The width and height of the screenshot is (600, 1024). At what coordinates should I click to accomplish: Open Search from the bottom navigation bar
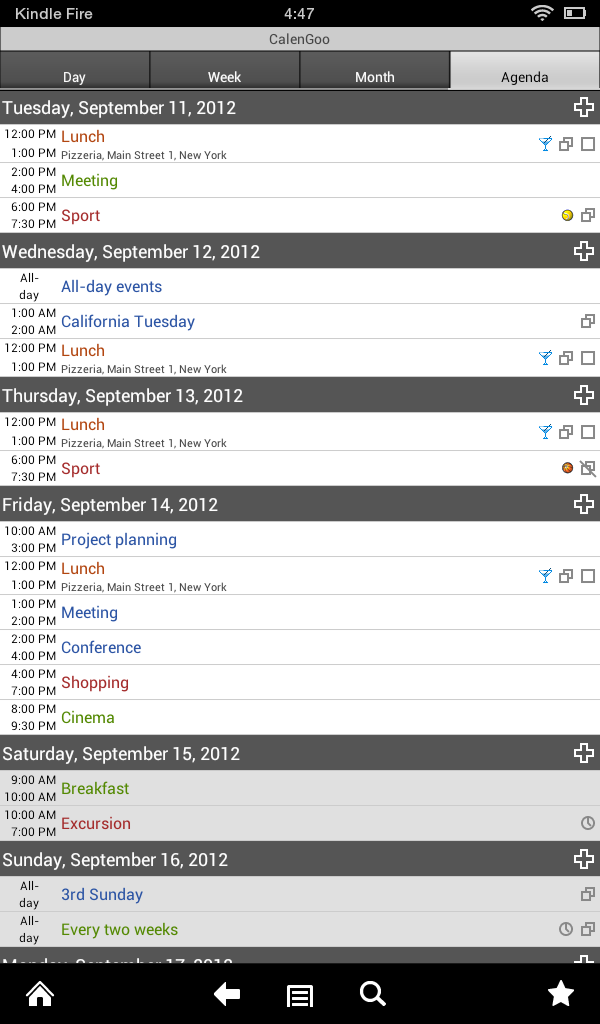(x=372, y=994)
